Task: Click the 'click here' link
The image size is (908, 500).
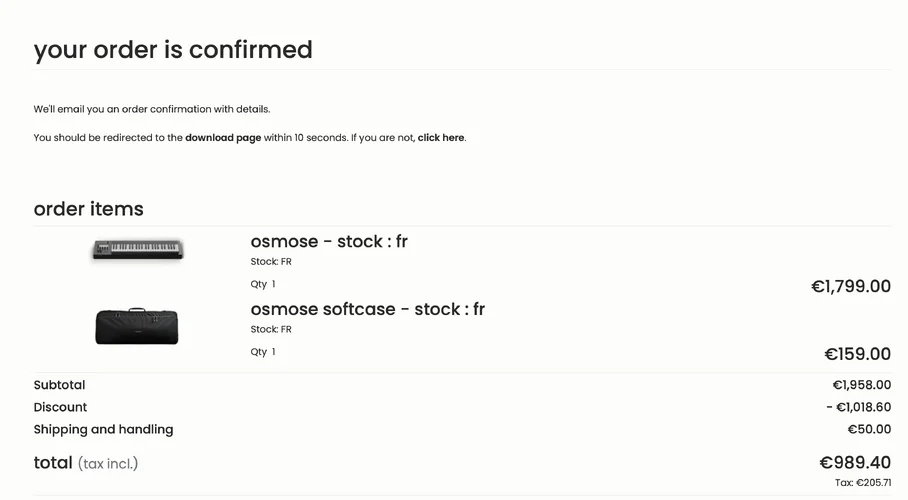Action: point(440,138)
